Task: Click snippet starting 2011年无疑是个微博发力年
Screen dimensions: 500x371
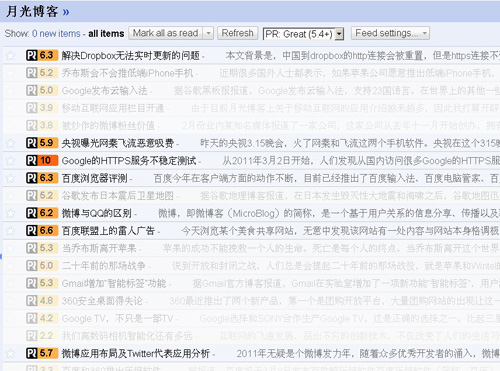Action: click(x=368, y=353)
